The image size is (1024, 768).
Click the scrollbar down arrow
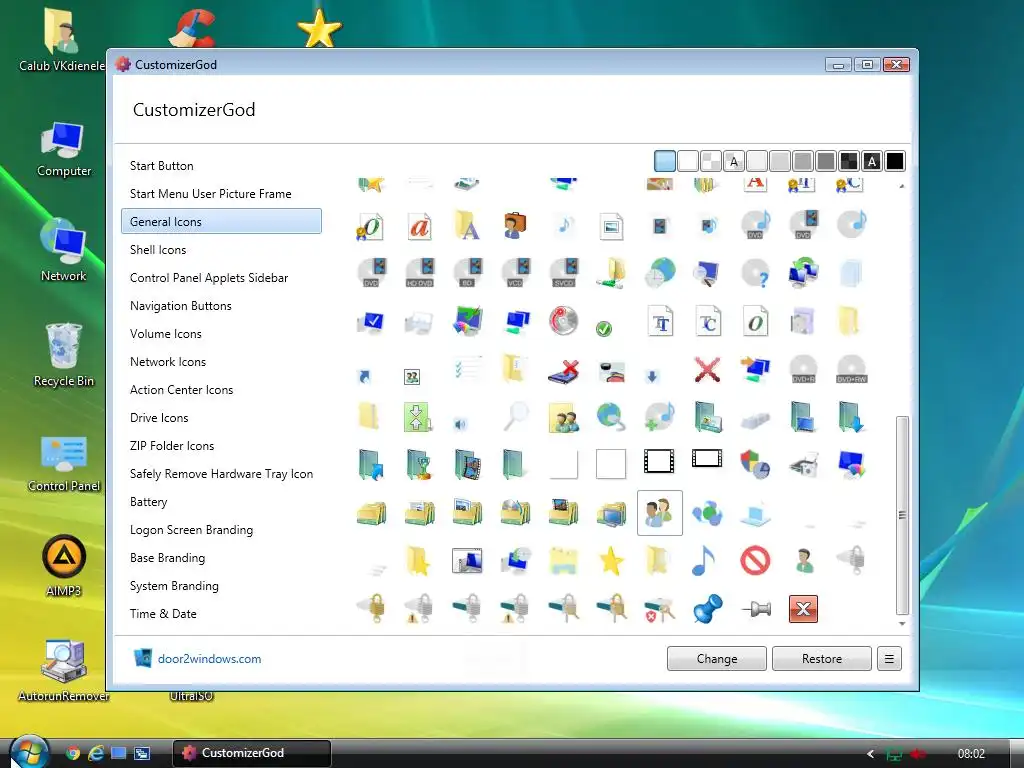[x=902, y=624]
